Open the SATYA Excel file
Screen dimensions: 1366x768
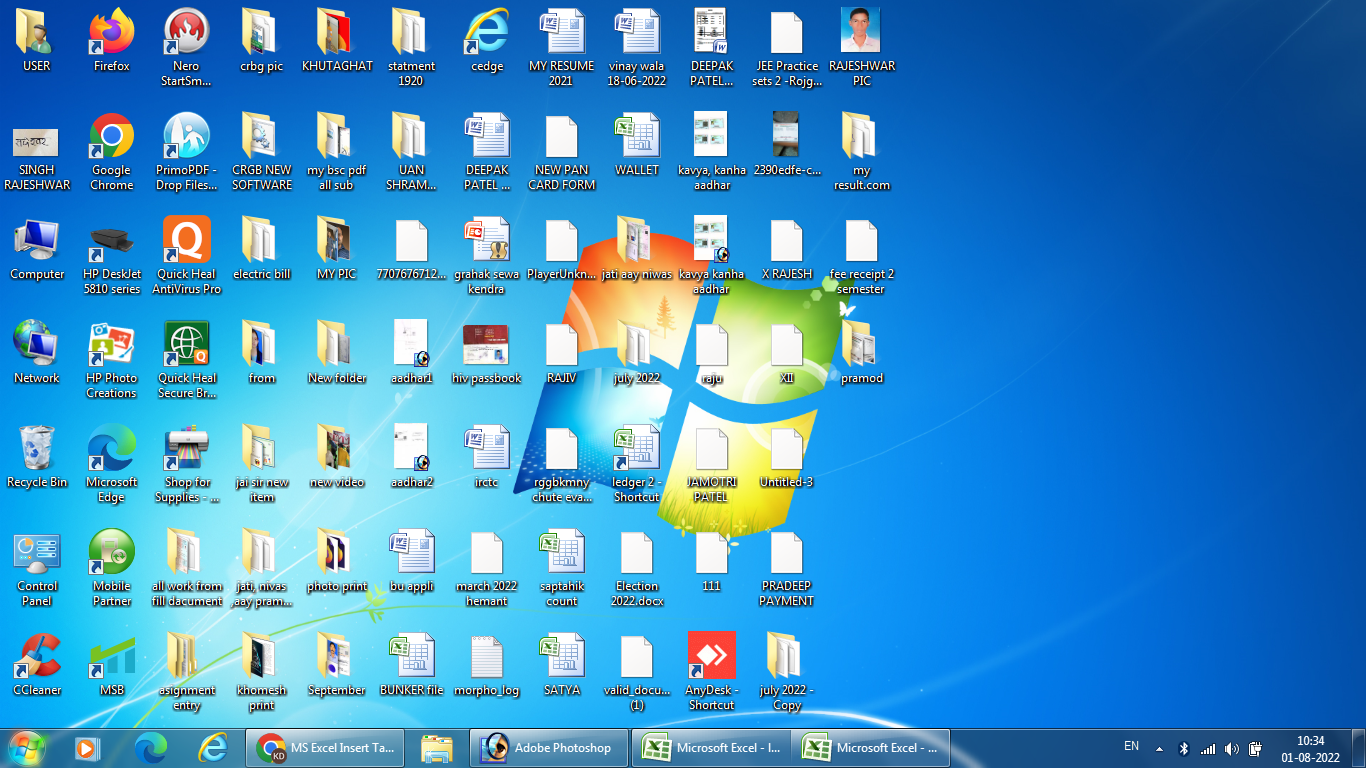pos(562,665)
